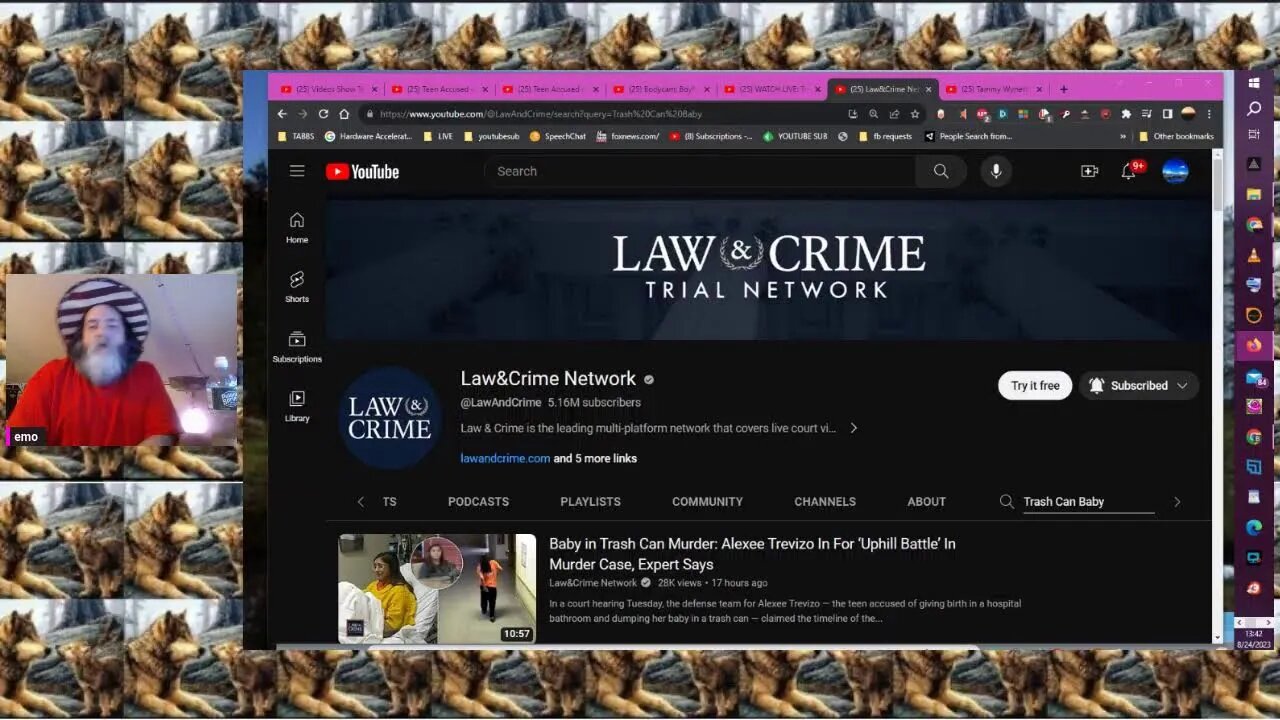Open Firefox from the taskbar
1280x720 pixels.
1254,345
